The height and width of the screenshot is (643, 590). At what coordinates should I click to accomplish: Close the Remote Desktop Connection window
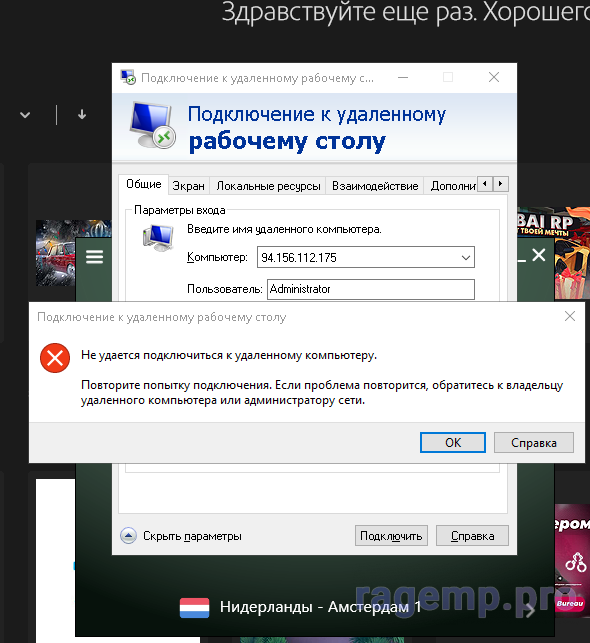coord(494,77)
